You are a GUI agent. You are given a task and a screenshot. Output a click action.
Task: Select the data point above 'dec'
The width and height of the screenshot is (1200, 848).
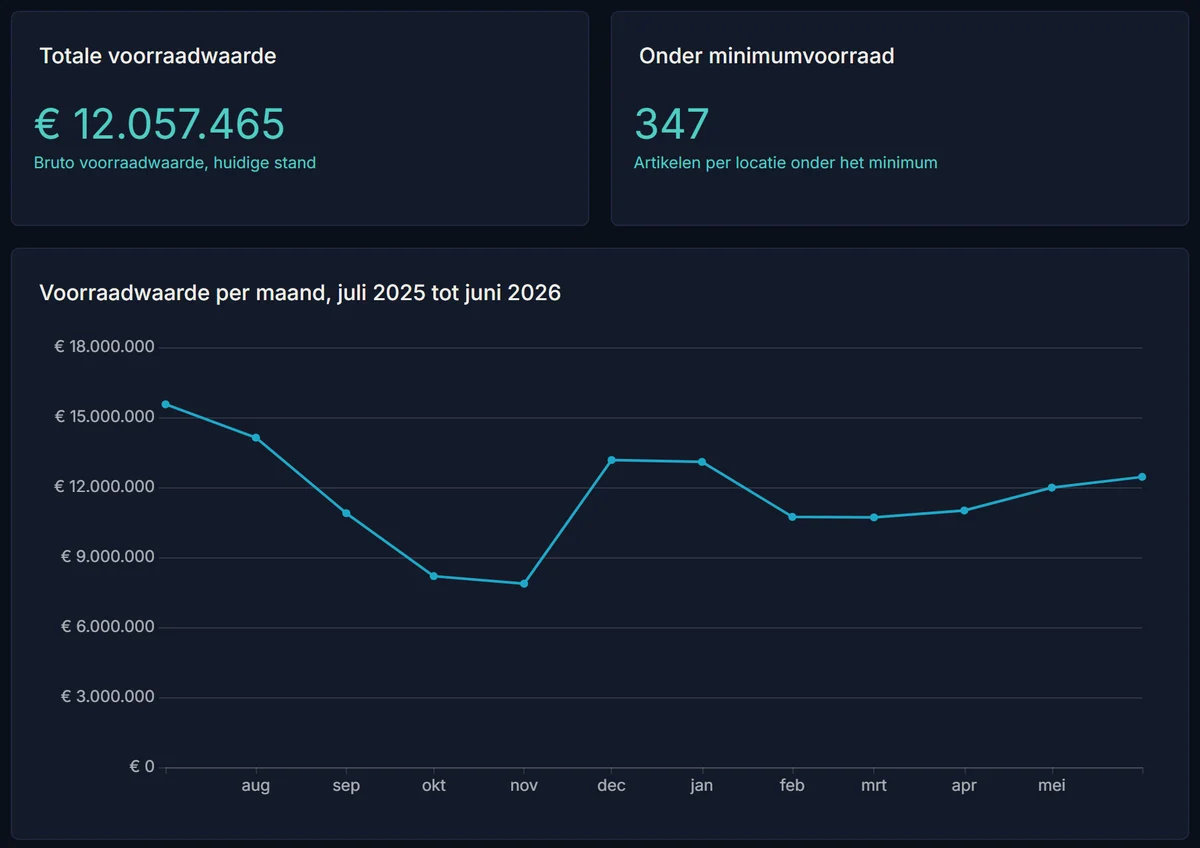click(x=612, y=460)
